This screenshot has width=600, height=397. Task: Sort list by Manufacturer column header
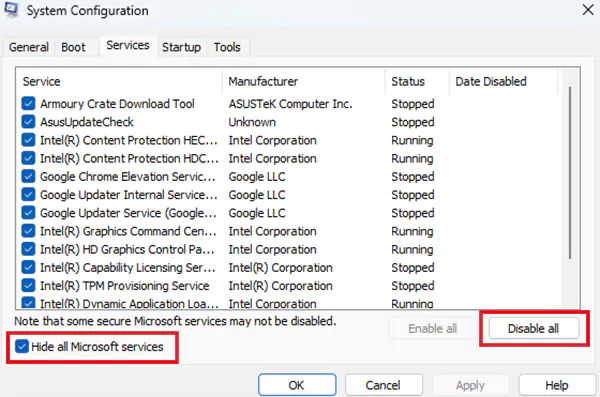coord(303,81)
